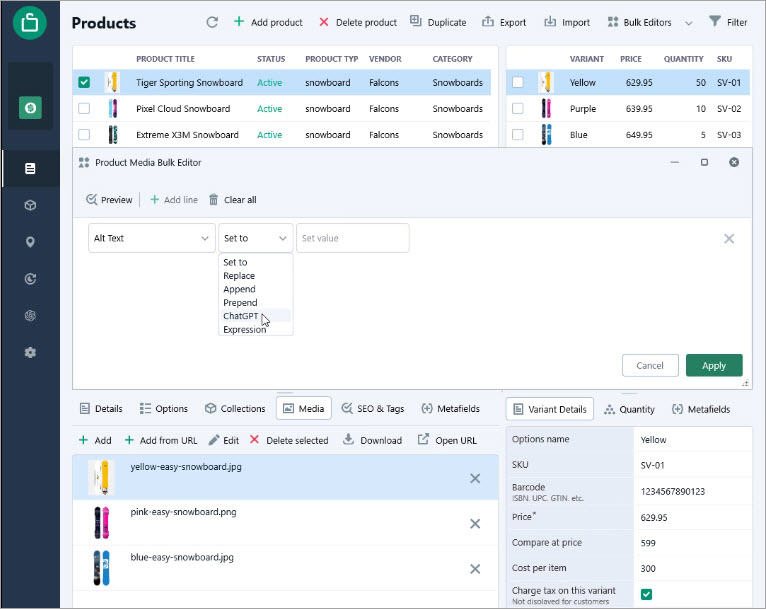Click Export in the toolbar
Screen dimensions: 766x609
[x=504, y=22]
